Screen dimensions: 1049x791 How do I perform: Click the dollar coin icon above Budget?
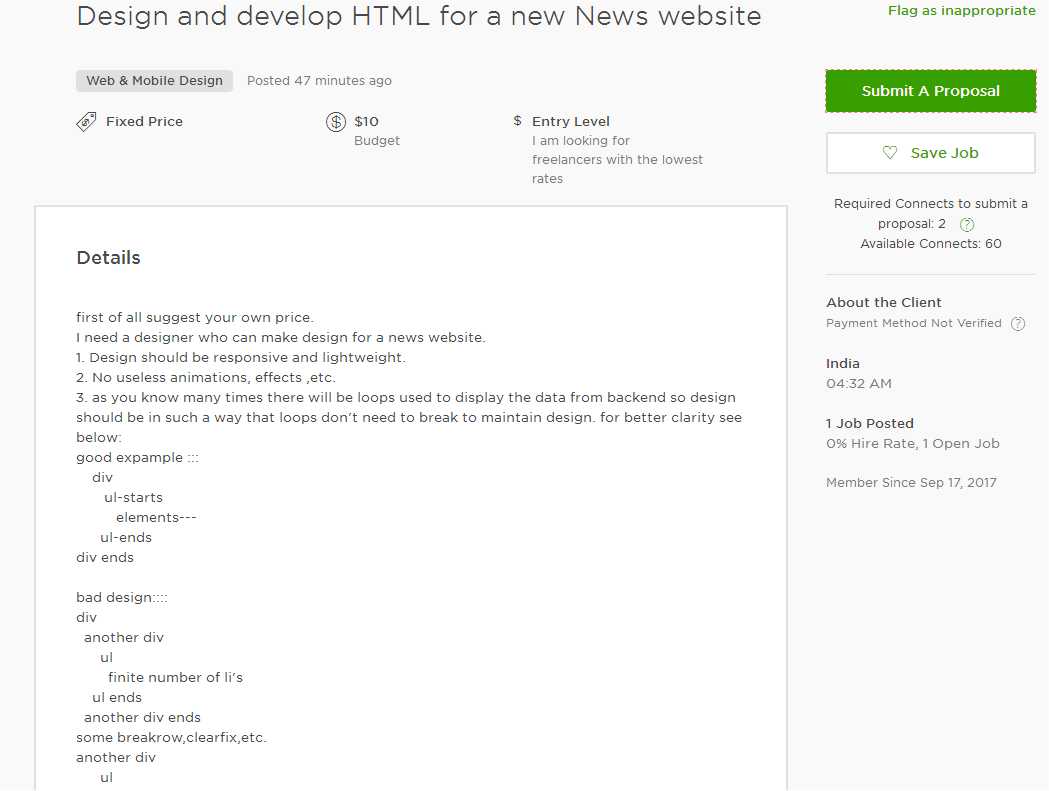(x=336, y=121)
